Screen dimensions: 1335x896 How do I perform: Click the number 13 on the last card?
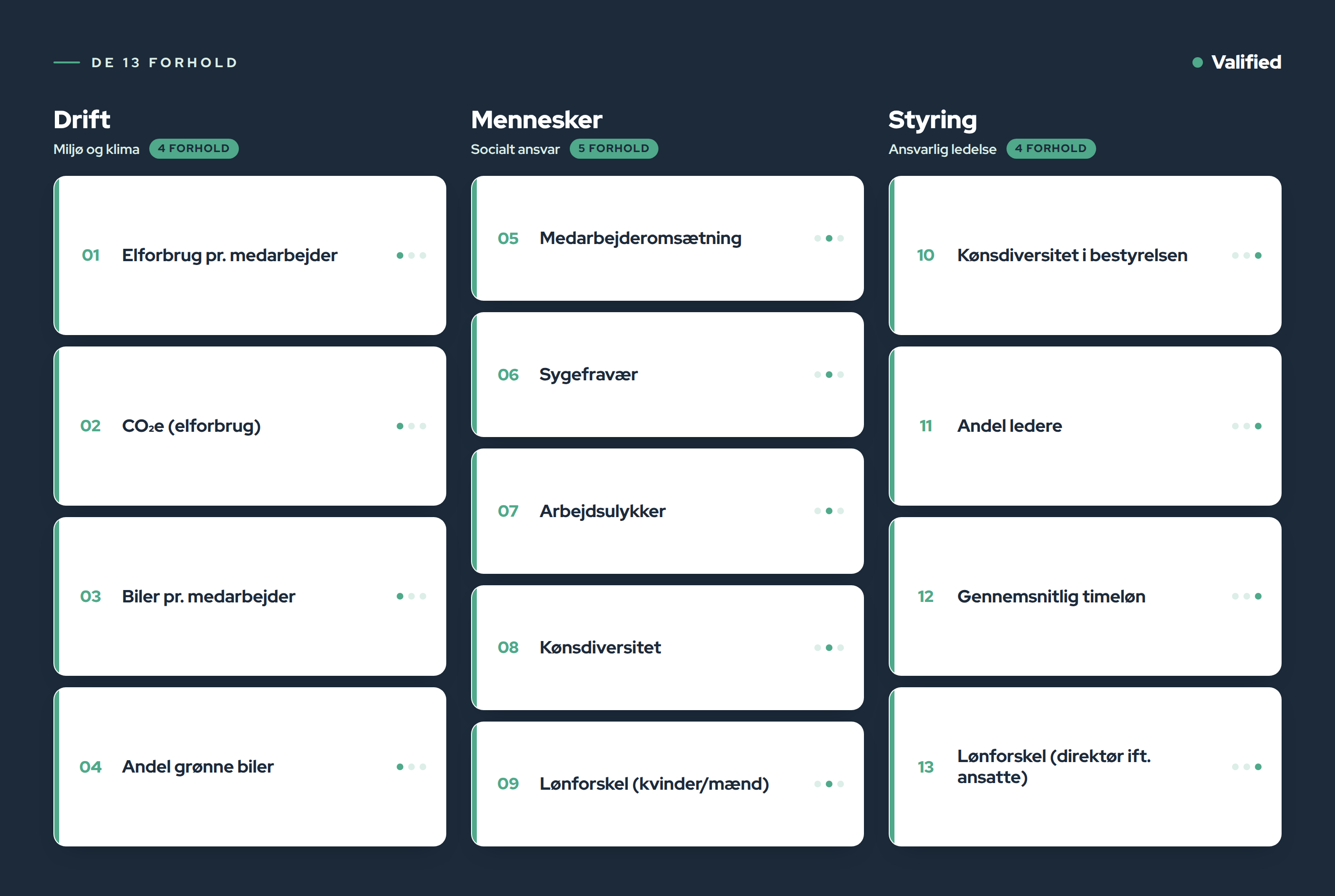[926, 767]
